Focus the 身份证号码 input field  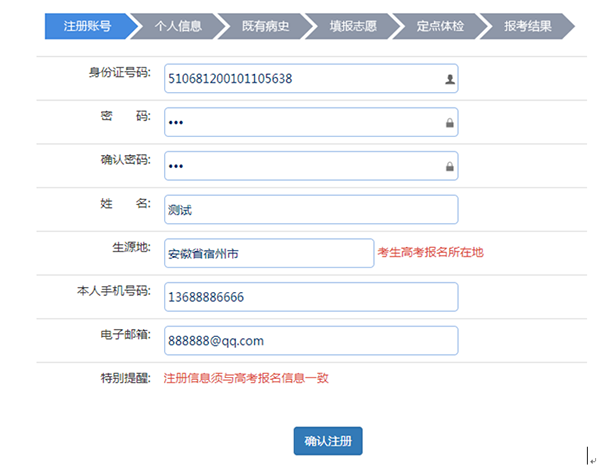[x=300, y=79]
